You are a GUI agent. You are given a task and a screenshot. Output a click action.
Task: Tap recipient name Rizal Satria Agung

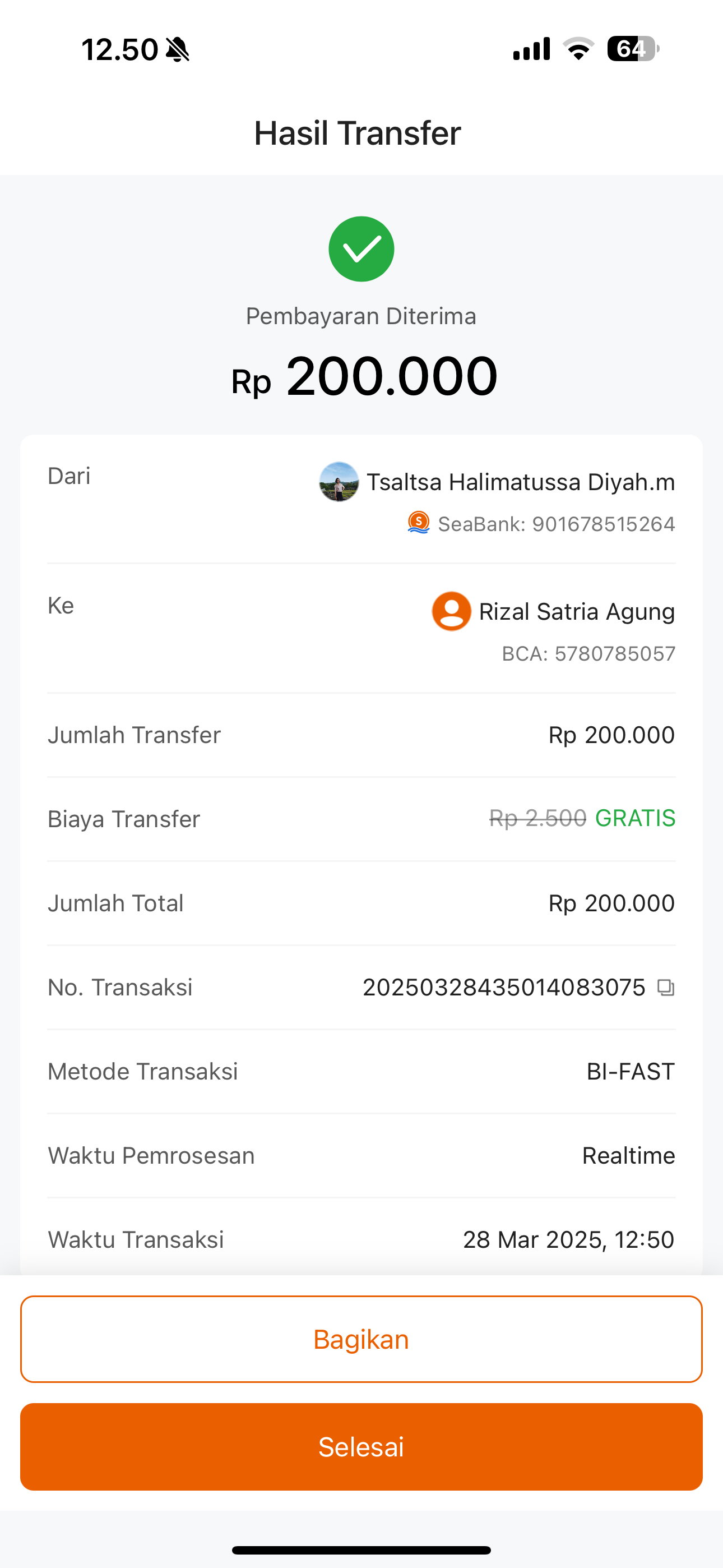click(576, 612)
